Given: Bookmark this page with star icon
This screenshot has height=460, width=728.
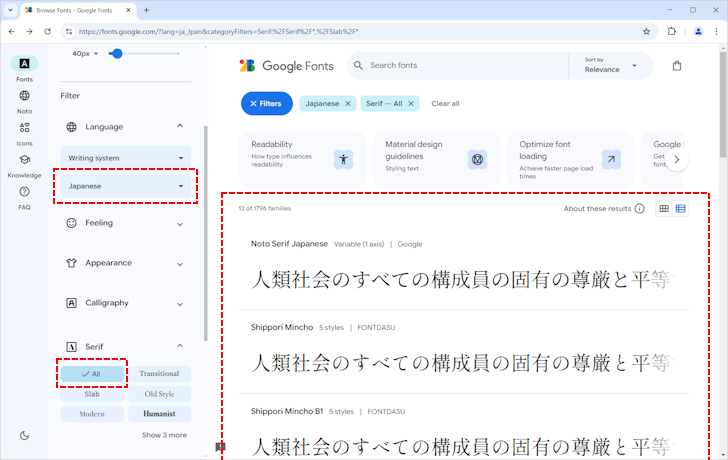Looking at the screenshot, I should 646,32.
